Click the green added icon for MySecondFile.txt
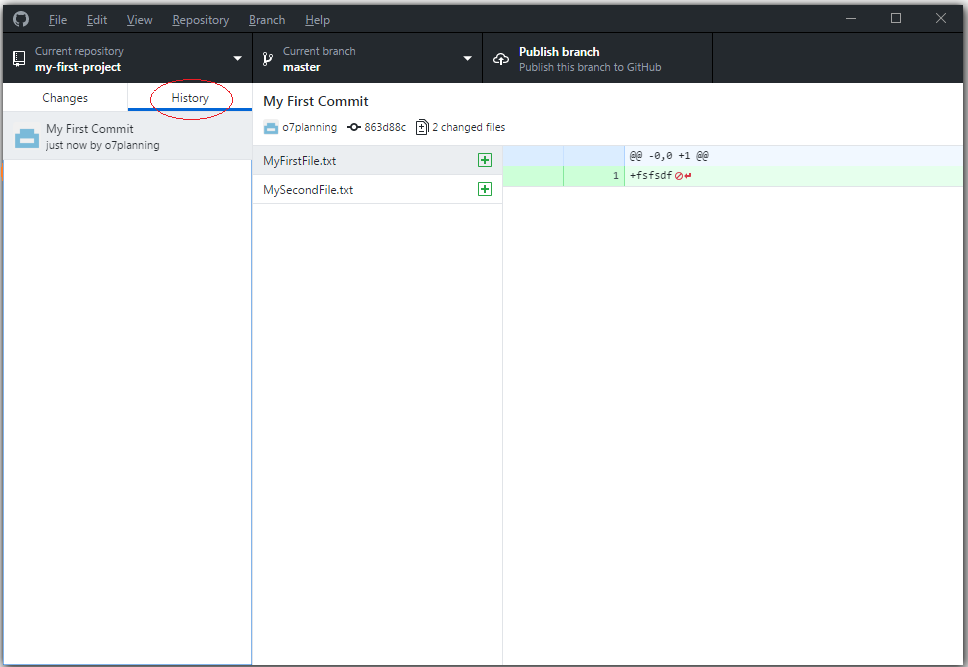 485,189
